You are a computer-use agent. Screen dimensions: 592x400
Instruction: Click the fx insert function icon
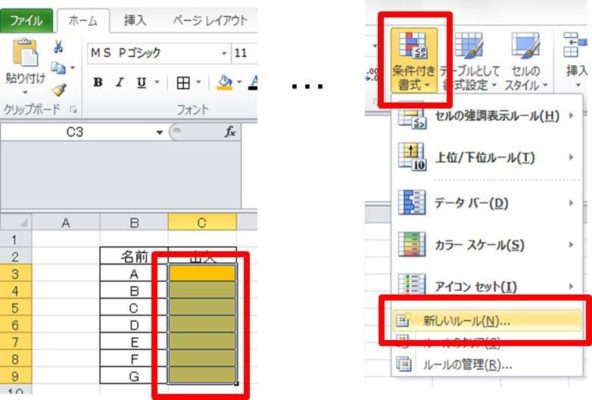coord(230,132)
